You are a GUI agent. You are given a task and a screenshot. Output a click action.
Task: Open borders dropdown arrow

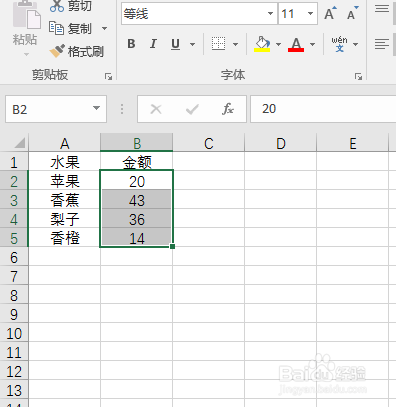[x=235, y=44]
